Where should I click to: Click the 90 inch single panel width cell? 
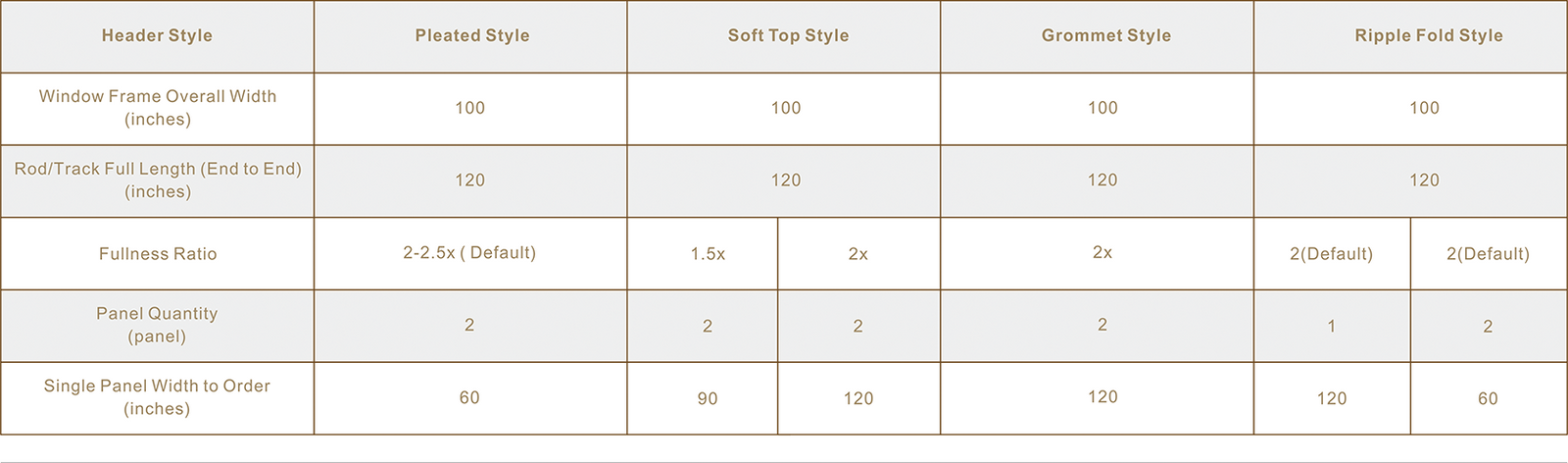pos(708,398)
